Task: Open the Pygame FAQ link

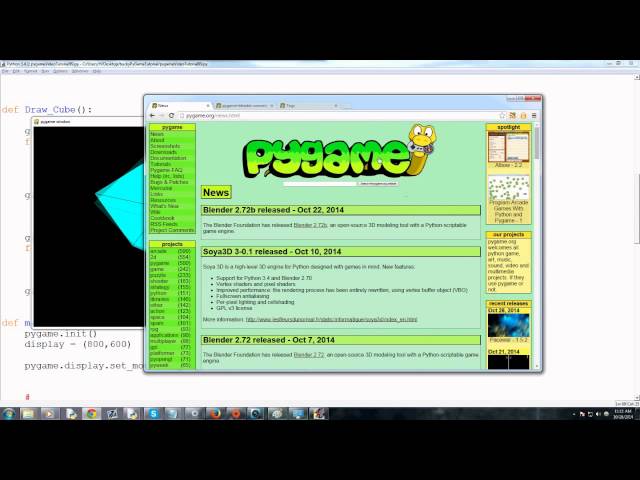Action: (x=166, y=170)
